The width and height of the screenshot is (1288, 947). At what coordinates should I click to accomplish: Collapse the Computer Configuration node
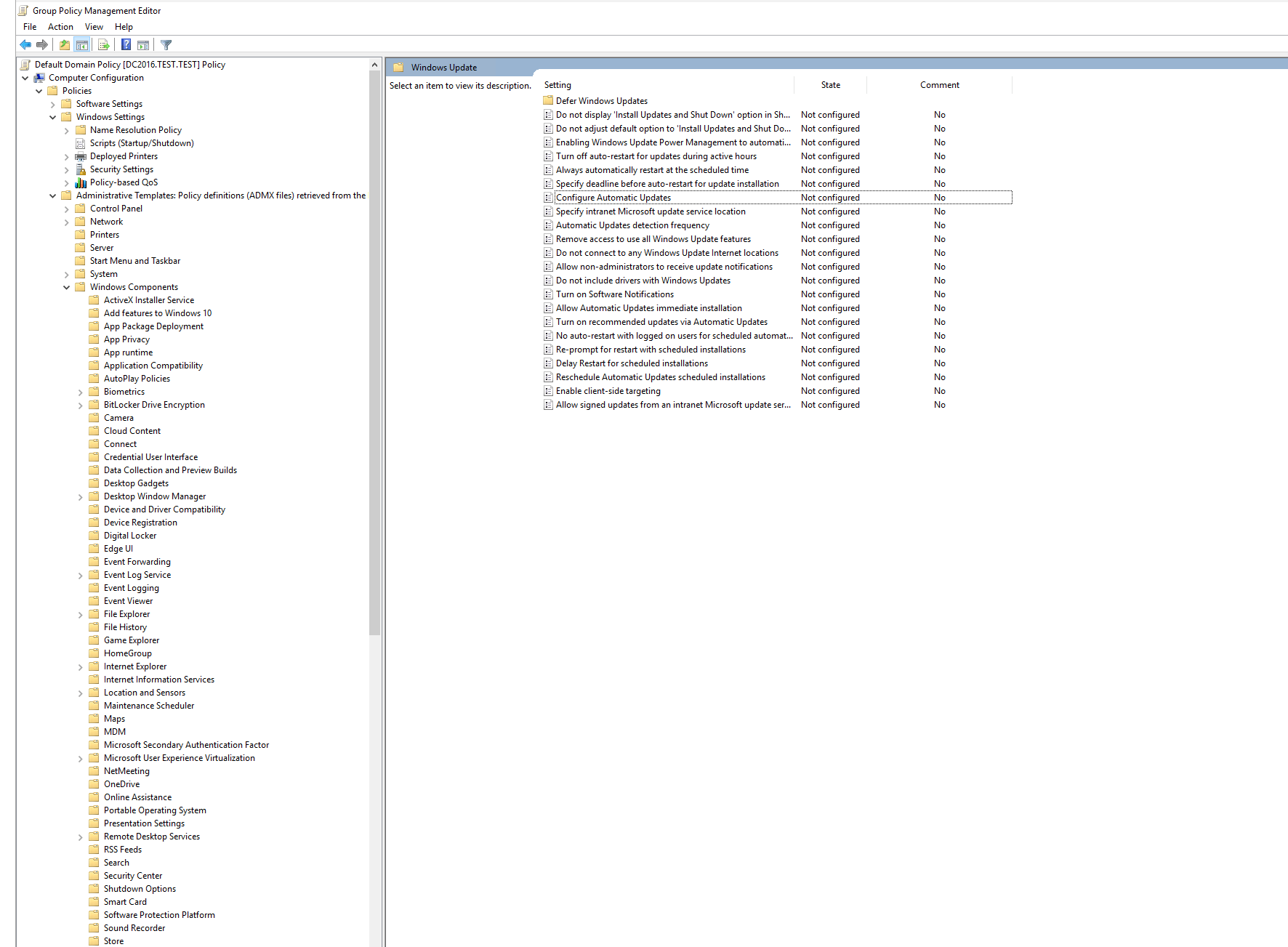tap(25, 77)
